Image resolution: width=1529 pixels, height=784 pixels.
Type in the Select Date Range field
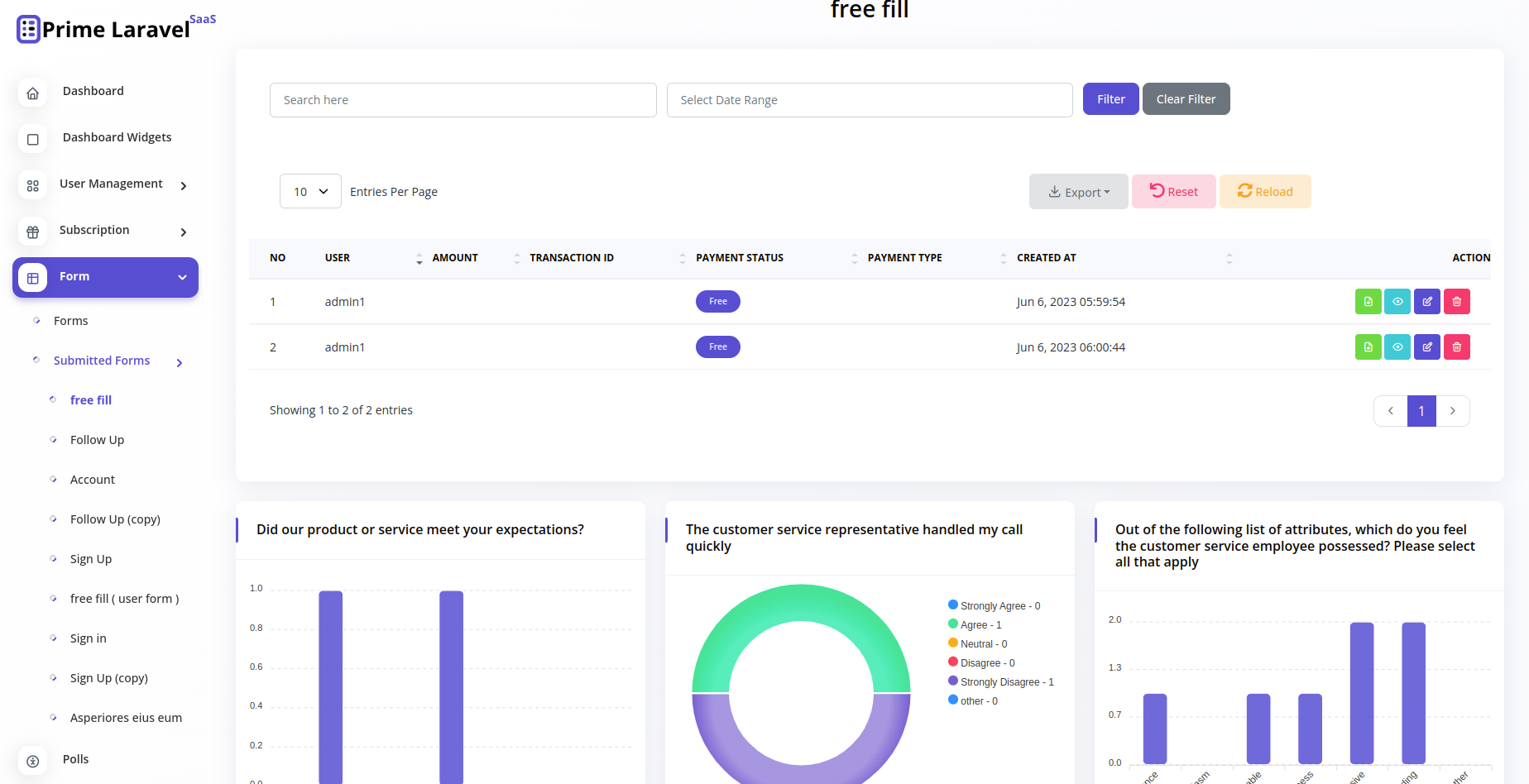pos(869,99)
